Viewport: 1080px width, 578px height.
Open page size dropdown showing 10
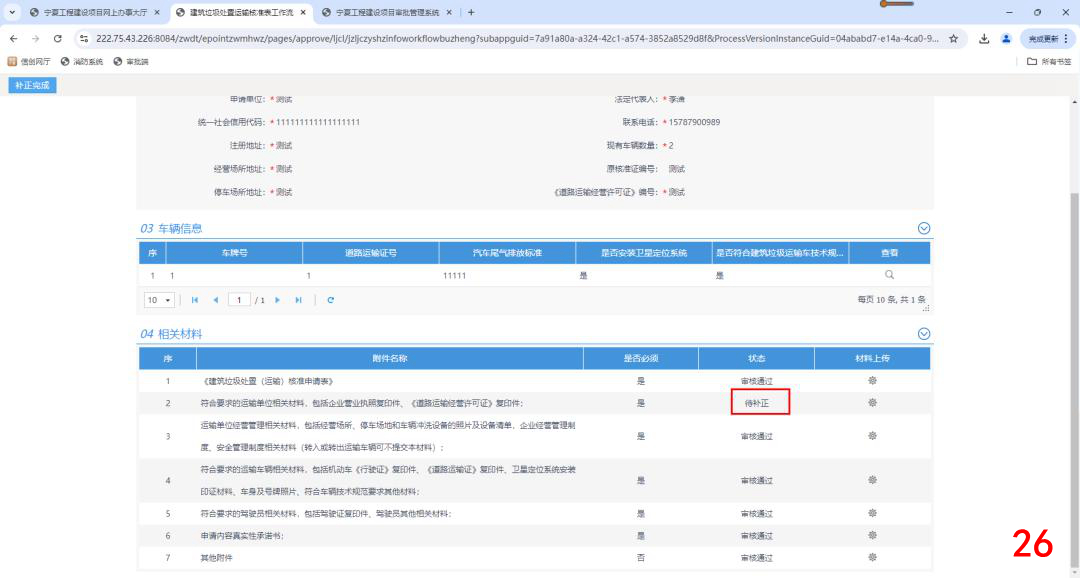click(159, 300)
